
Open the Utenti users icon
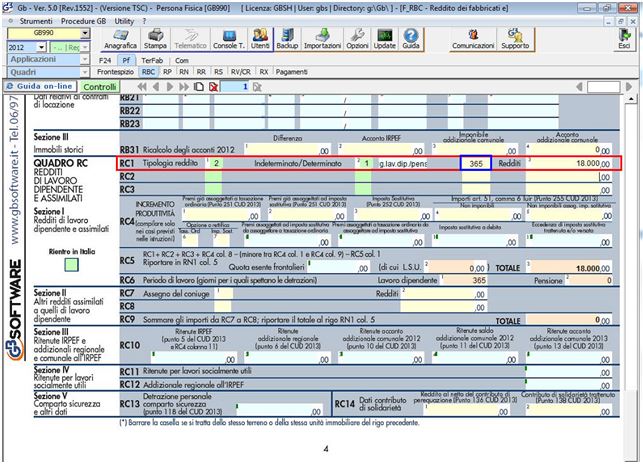coord(260,39)
